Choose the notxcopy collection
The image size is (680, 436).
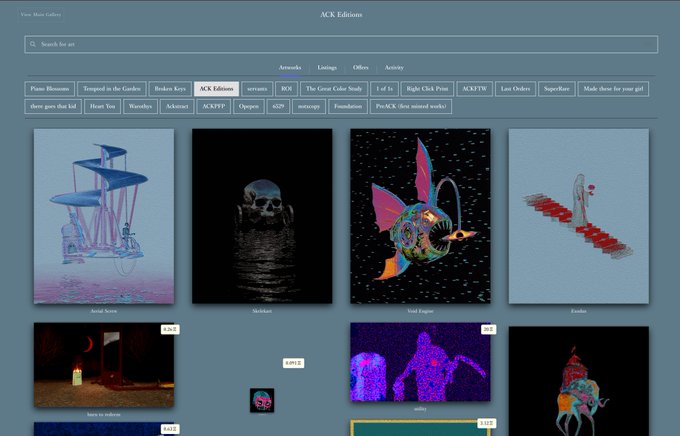309,106
